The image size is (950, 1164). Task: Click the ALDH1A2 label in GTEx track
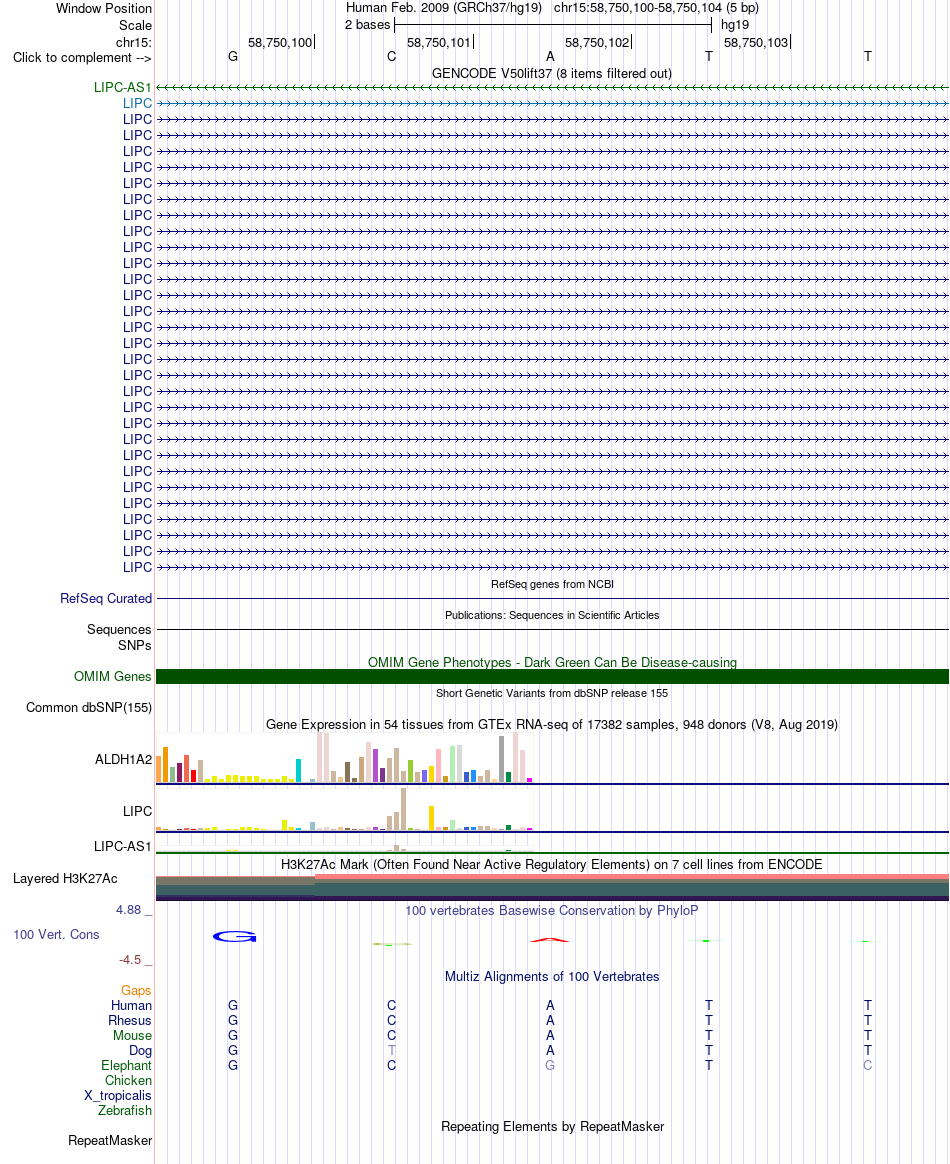click(x=123, y=759)
